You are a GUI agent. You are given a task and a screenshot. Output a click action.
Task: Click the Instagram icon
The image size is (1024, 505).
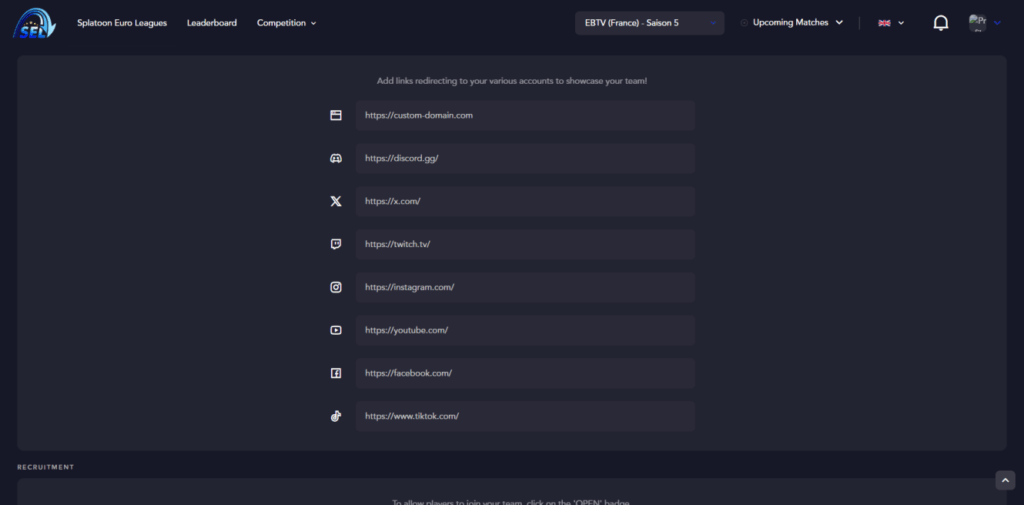[x=336, y=287]
